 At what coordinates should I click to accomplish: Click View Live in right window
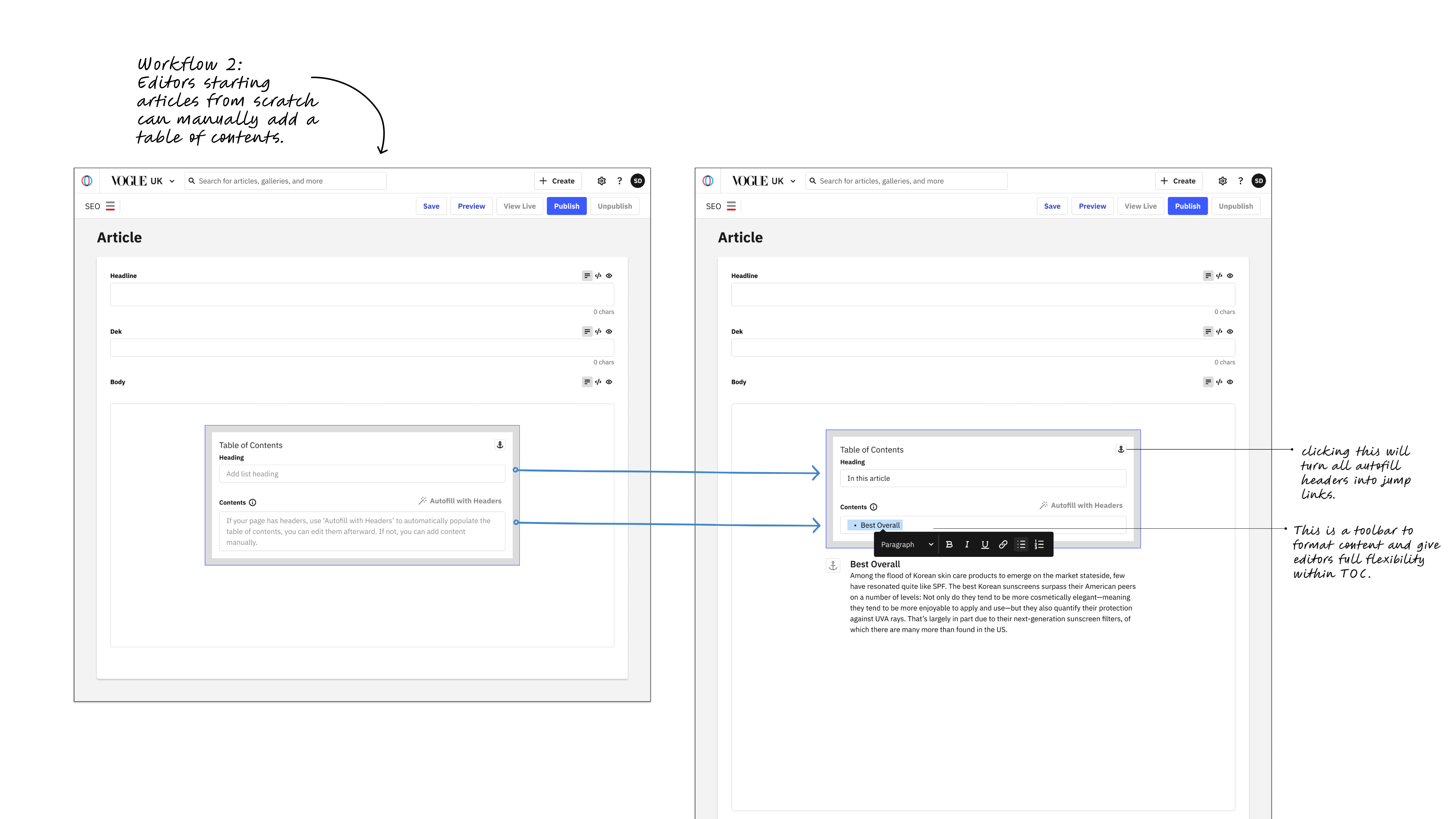point(1141,206)
